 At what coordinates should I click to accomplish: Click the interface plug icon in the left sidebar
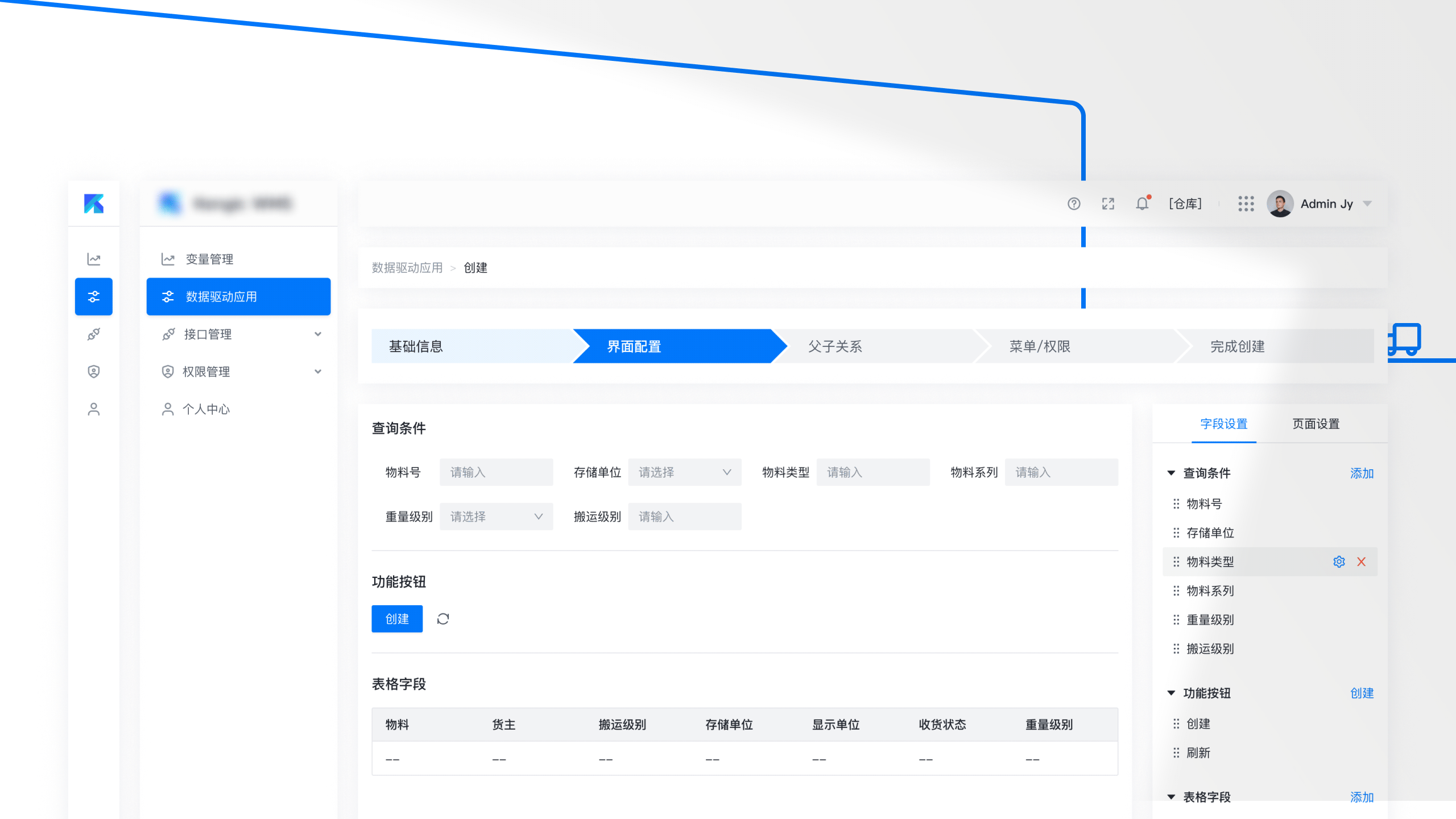click(x=93, y=334)
